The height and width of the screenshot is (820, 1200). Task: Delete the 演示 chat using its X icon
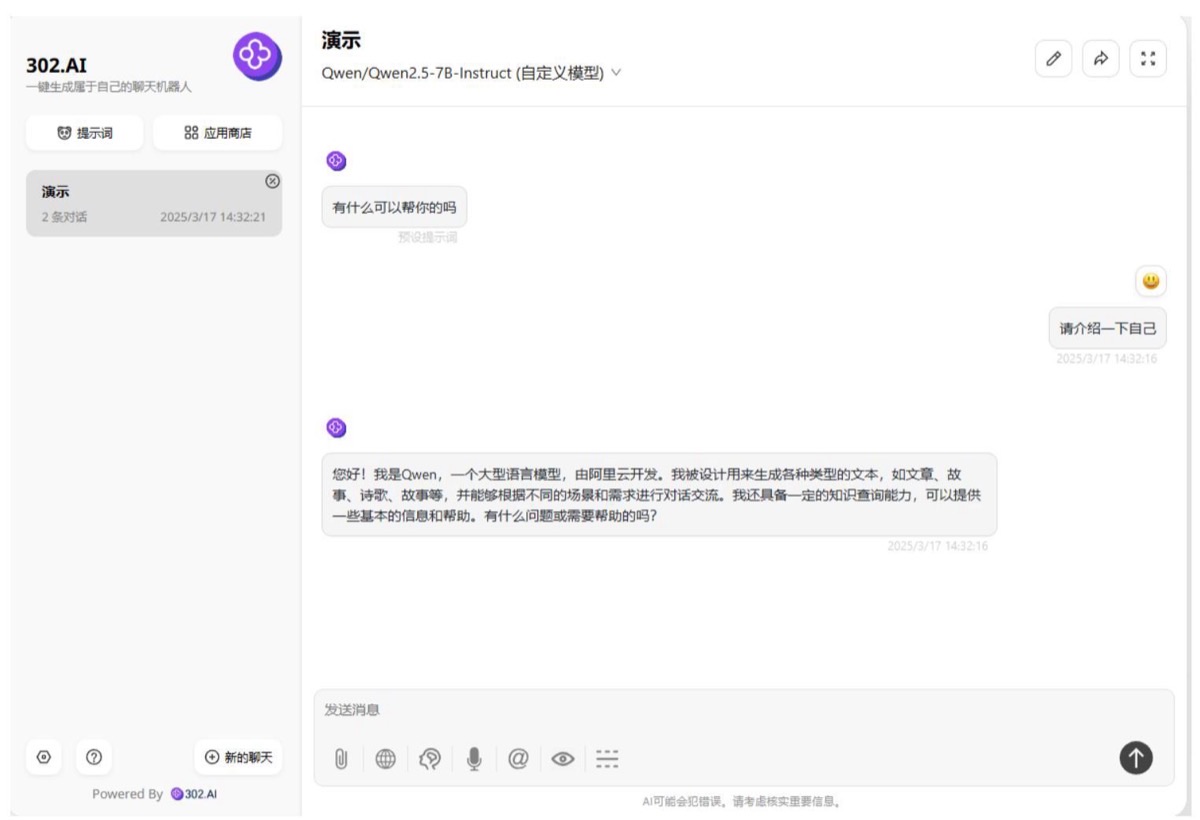272,181
